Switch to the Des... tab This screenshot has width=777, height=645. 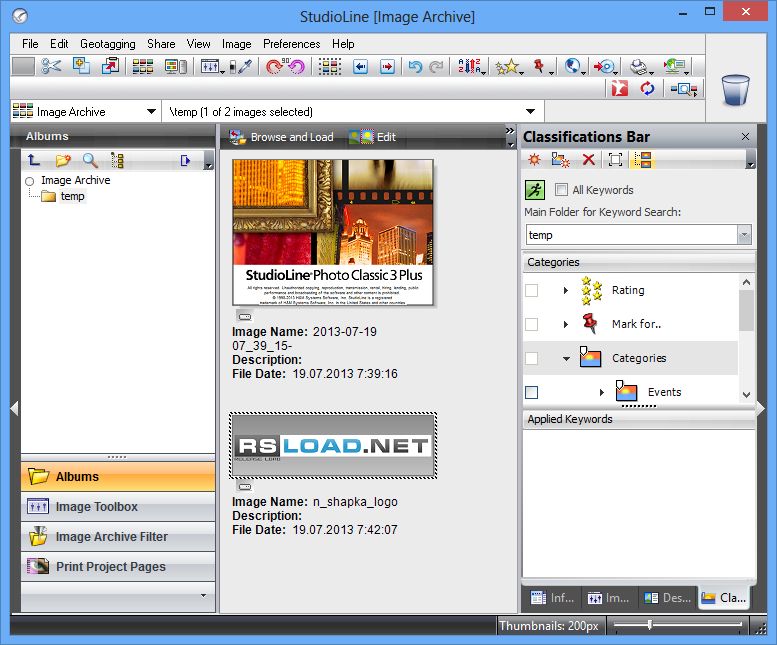click(667, 598)
